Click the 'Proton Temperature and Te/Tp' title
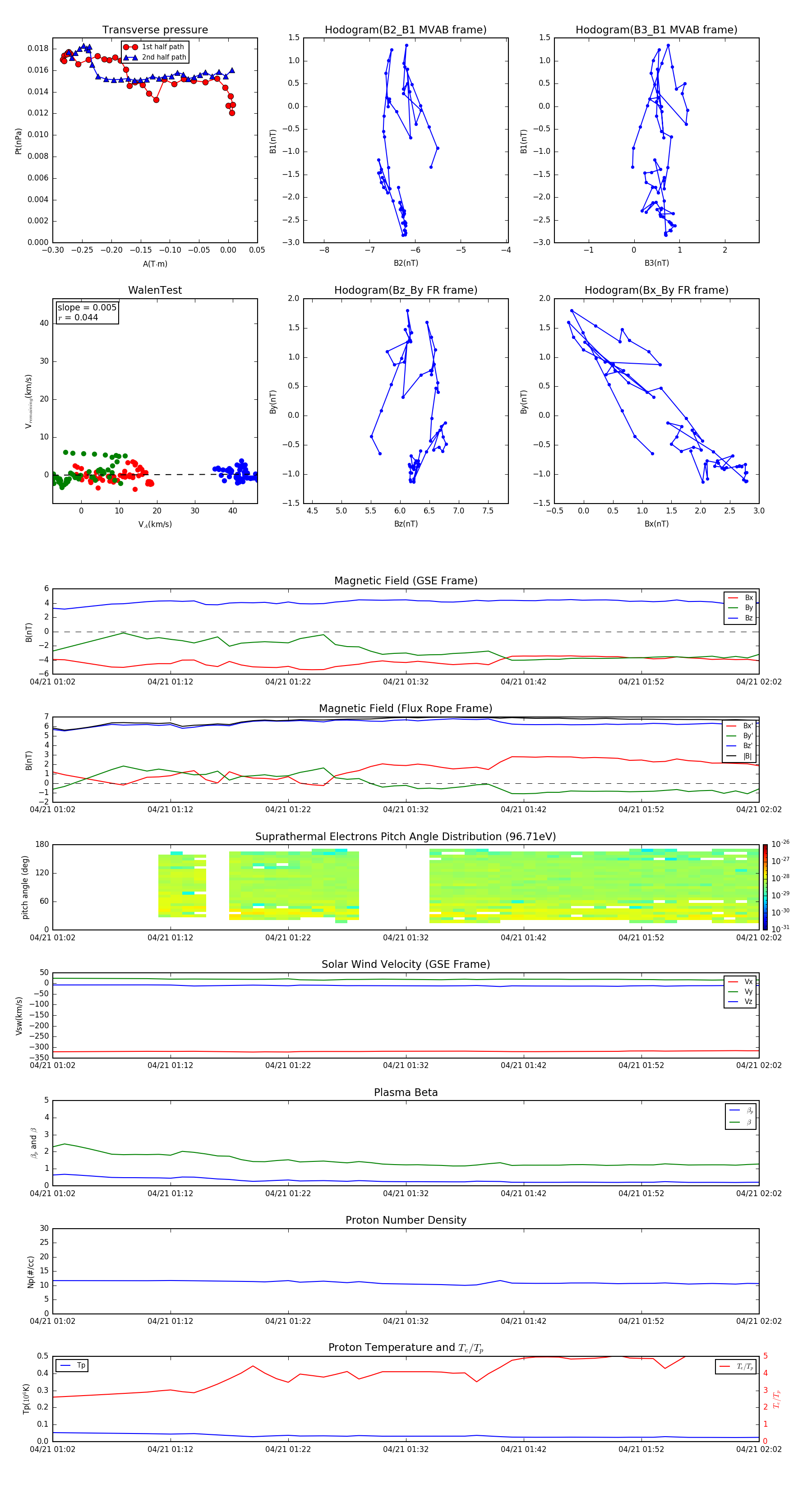Image resolution: width=812 pixels, height=1489 pixels. tap(406, 1348)
